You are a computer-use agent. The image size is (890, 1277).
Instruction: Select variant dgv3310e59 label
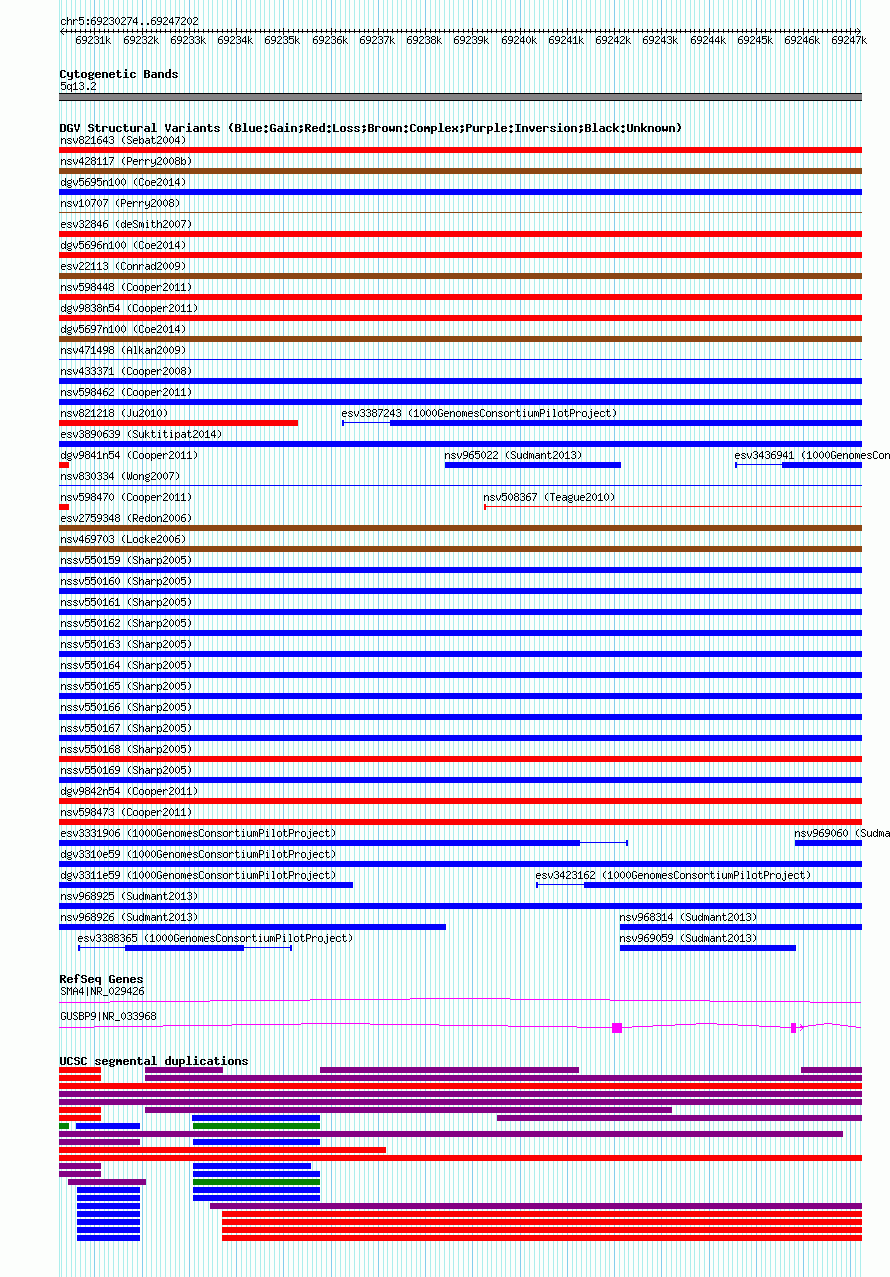[198, 854]
